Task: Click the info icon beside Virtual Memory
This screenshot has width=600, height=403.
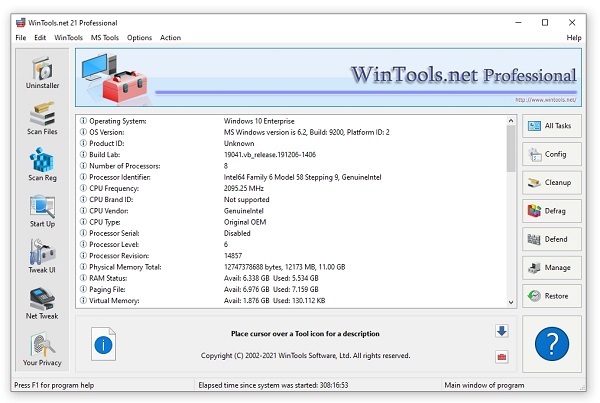Action: [83, 300]
